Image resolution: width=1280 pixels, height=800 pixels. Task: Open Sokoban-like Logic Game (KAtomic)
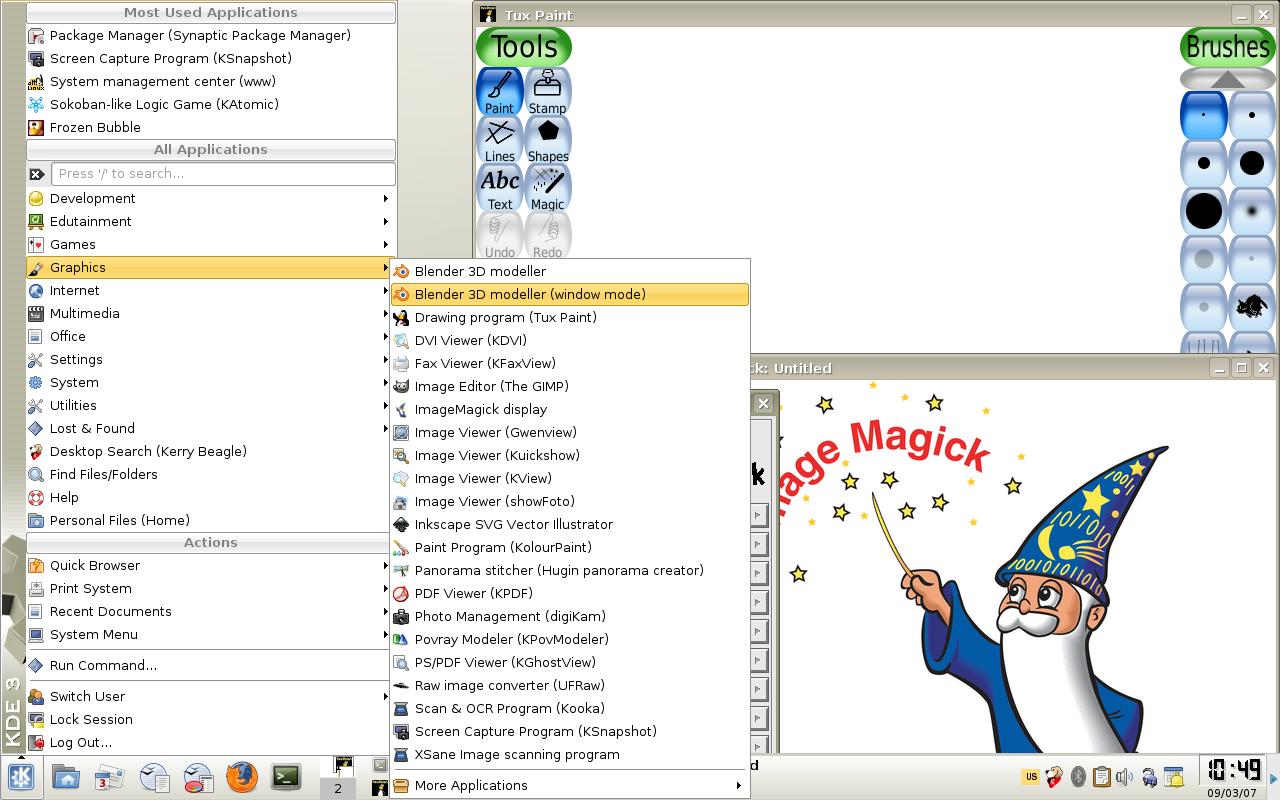coord(211,104)
